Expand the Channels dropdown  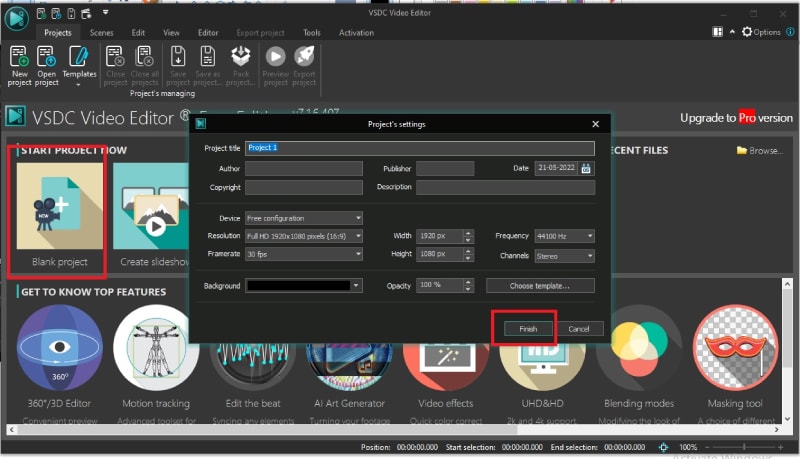point(590,256)
